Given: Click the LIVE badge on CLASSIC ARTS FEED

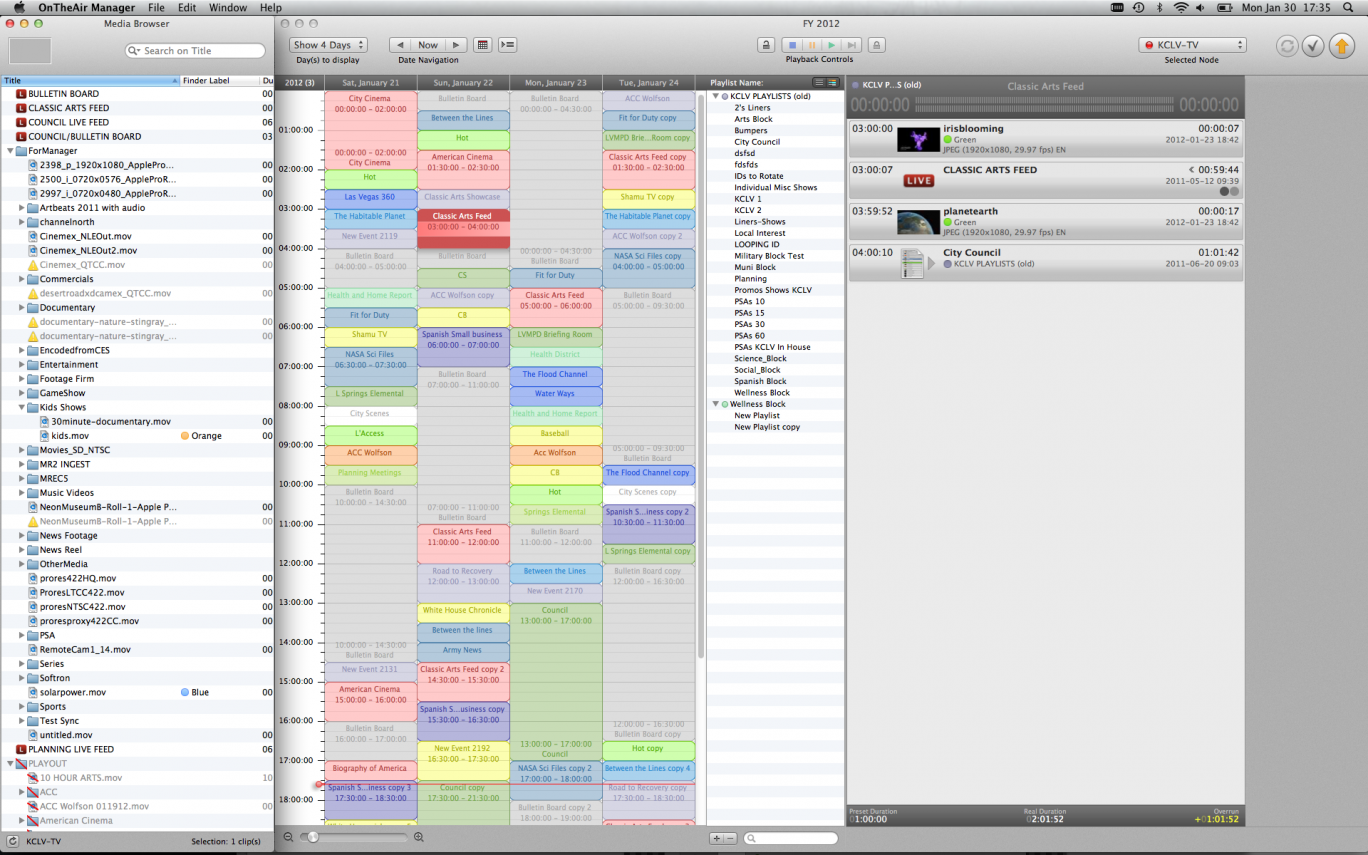Looking at the screenshot, I should tap(918, 181).
